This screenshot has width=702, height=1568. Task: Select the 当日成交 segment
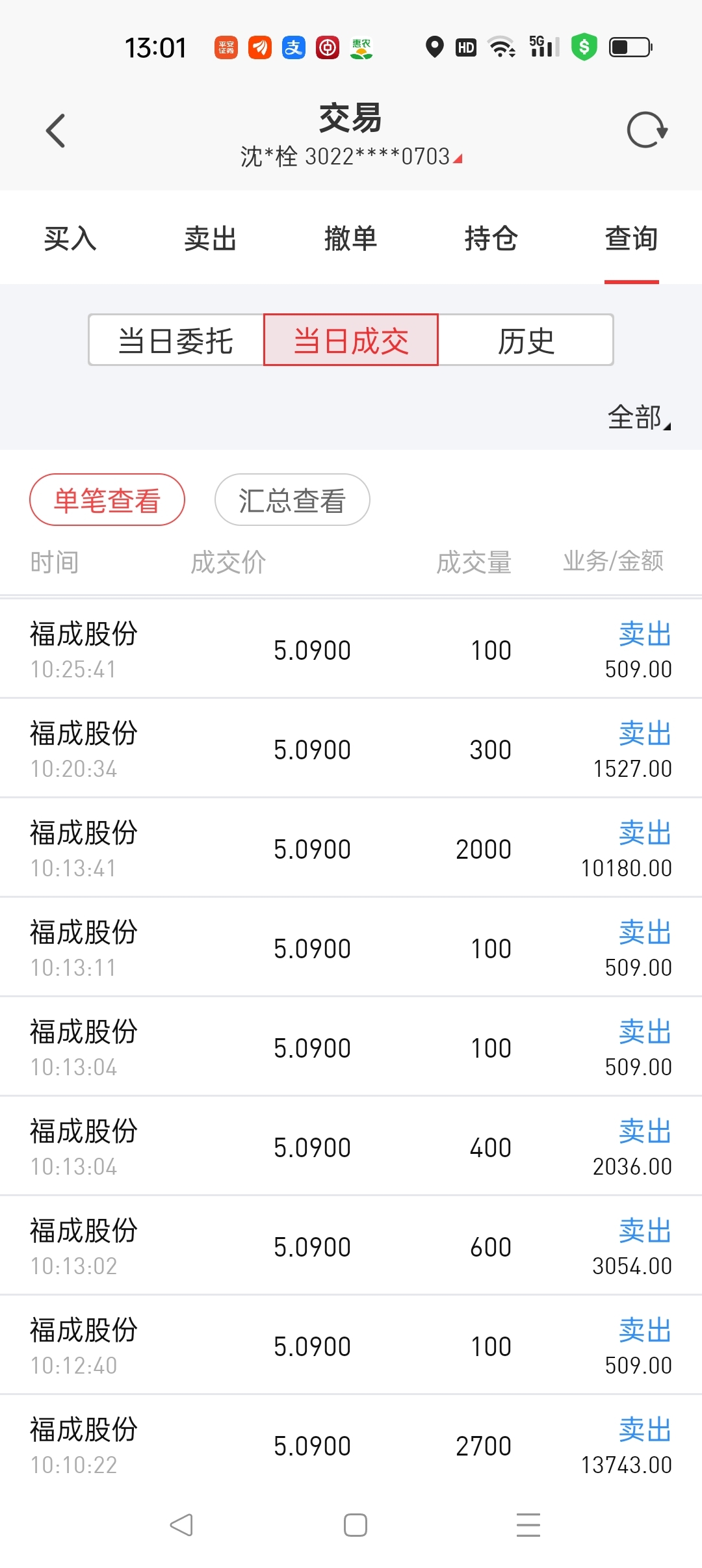click(x=351, y=340)
